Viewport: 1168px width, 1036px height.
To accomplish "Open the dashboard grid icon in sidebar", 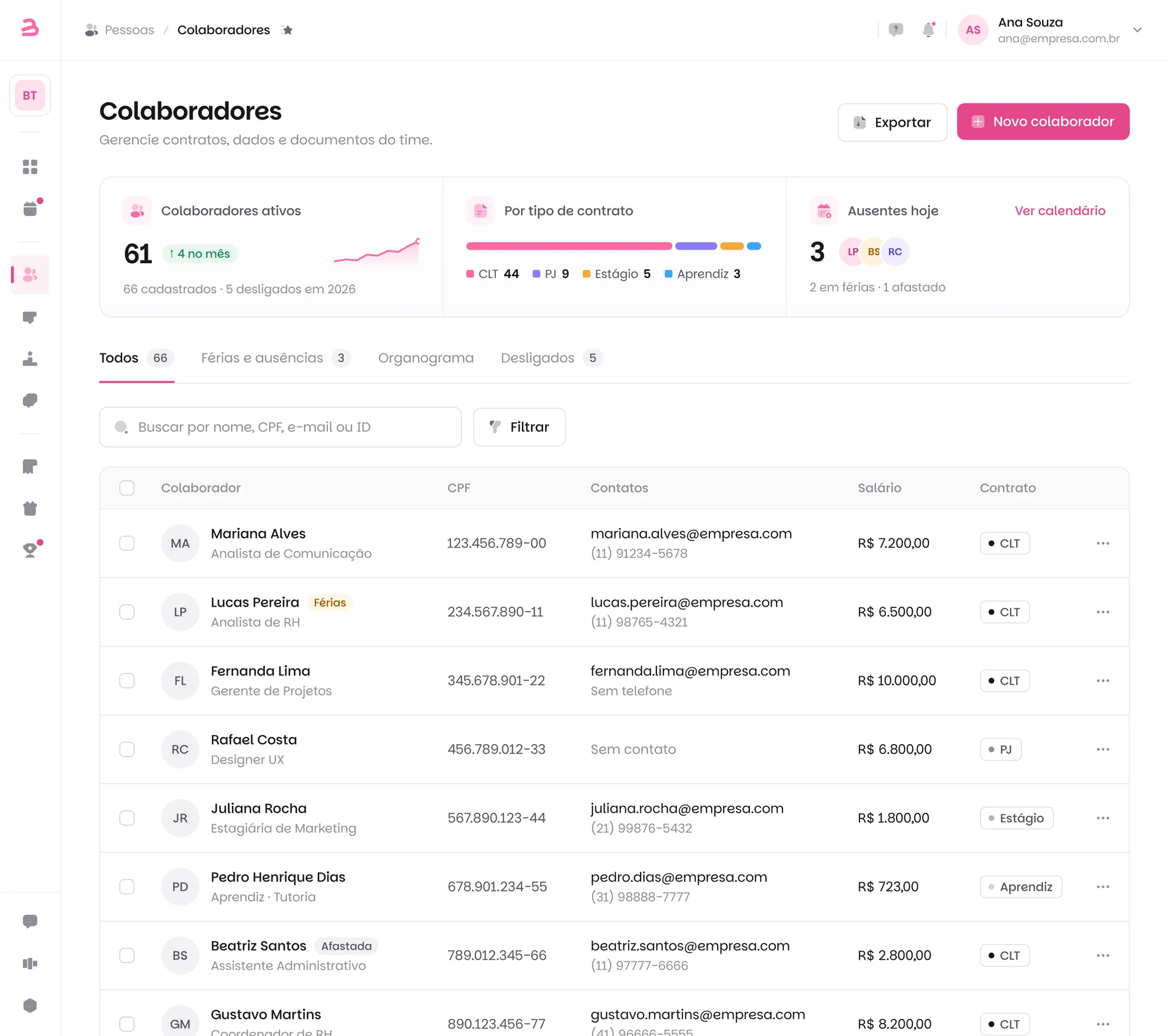I will (30, 167).
